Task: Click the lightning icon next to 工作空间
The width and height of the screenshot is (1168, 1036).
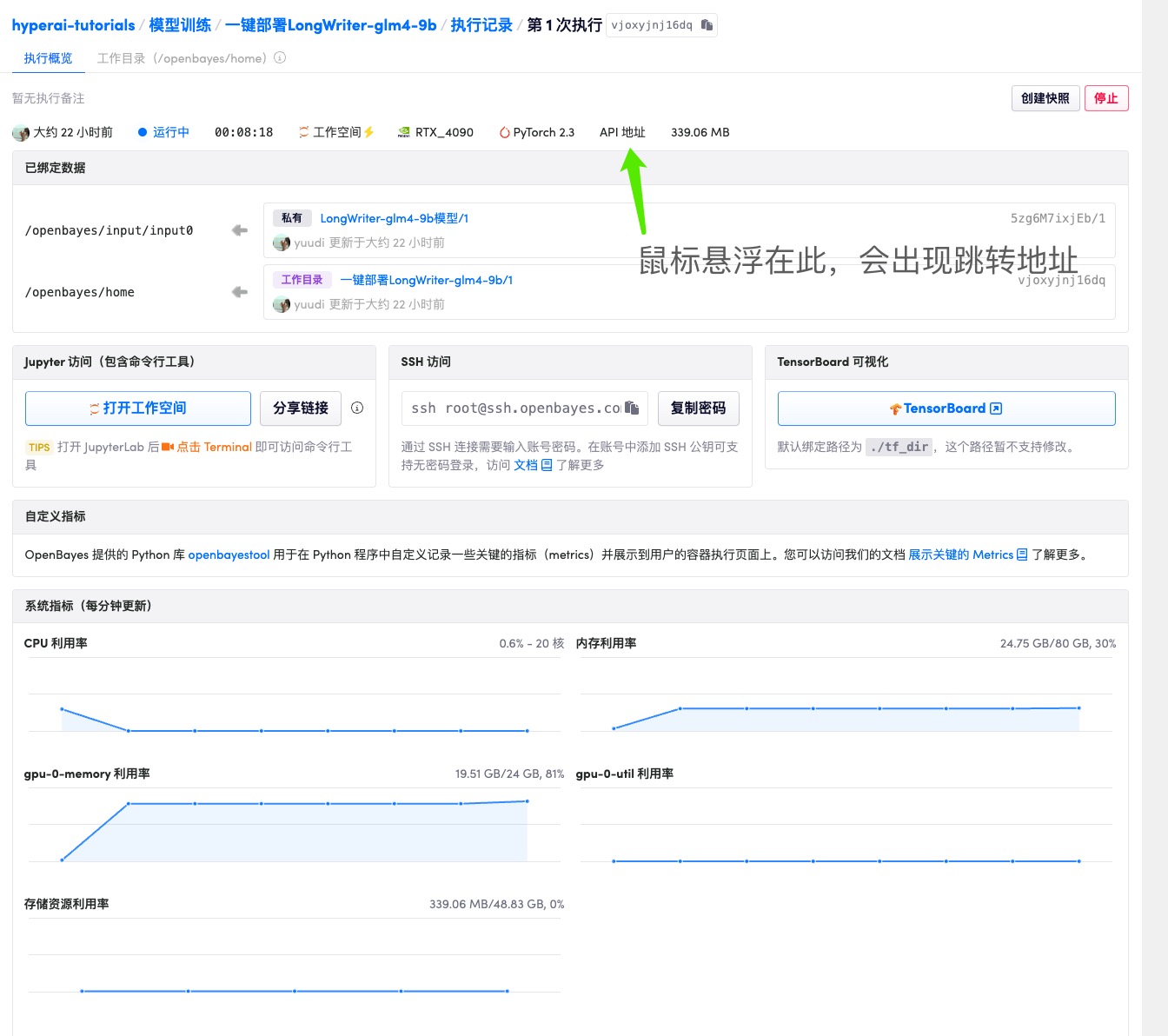Action: [368, 132]
